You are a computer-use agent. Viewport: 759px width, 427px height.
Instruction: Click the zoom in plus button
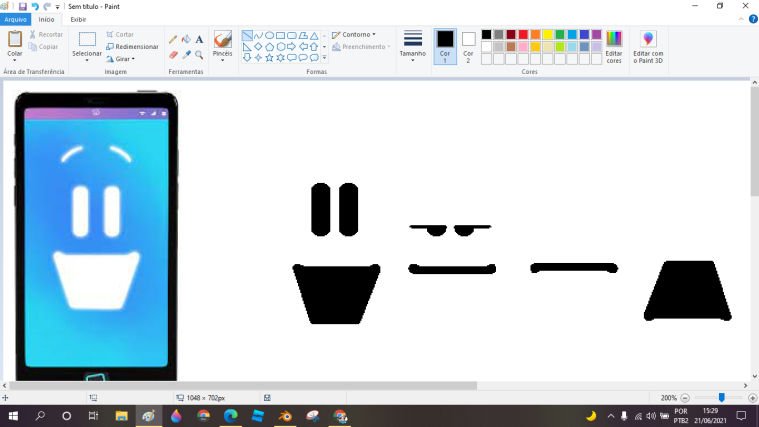[752, 398]
